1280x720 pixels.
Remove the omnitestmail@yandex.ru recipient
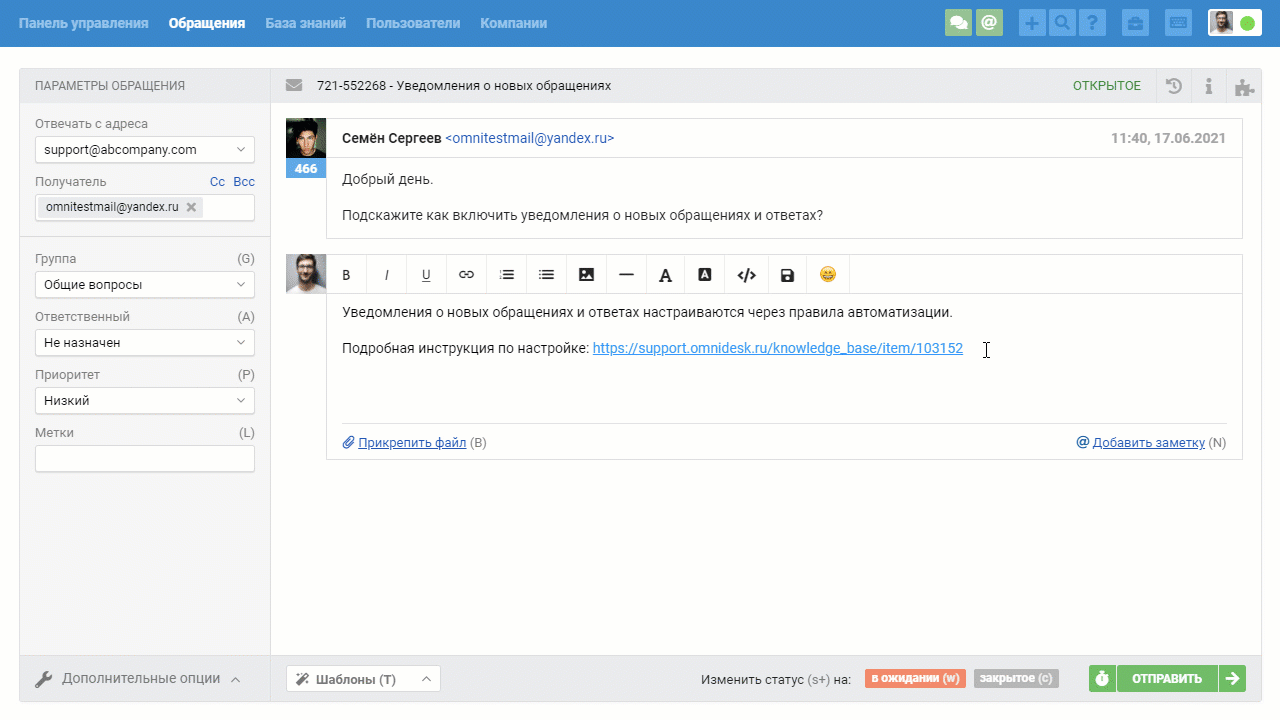(x=191, y=206)
